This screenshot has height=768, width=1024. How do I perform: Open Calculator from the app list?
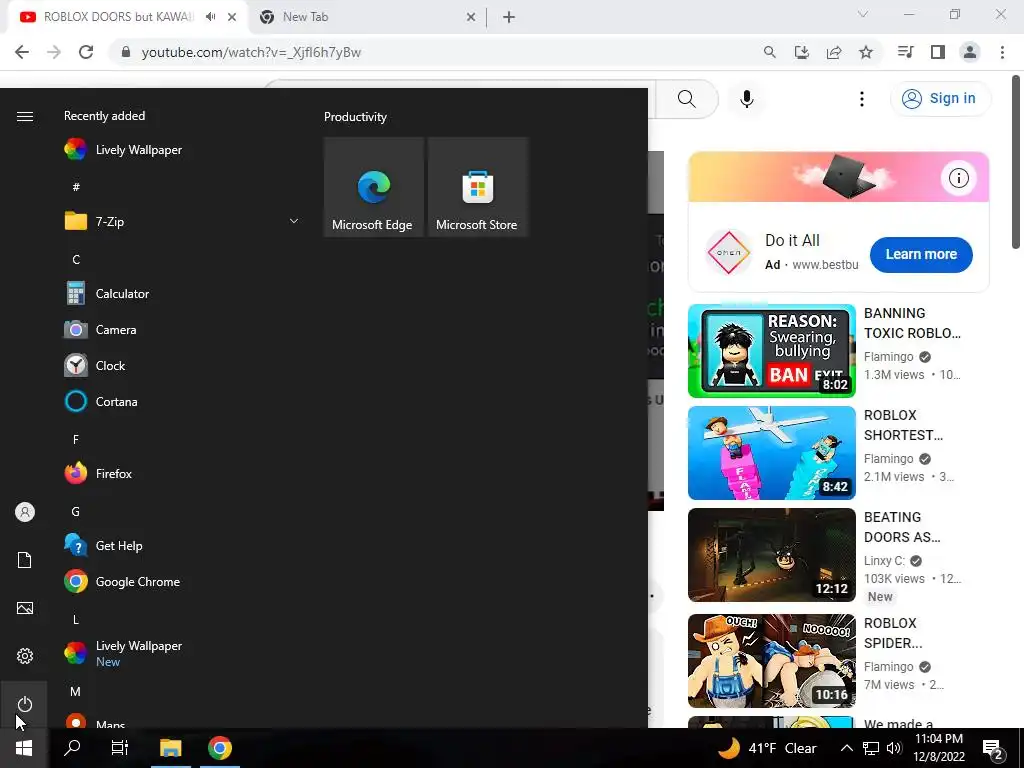(x=183, y=293)
